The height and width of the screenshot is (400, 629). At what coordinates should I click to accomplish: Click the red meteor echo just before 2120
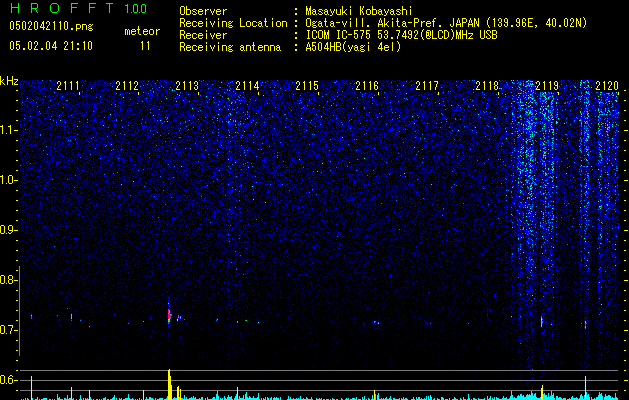pos(586,324)
